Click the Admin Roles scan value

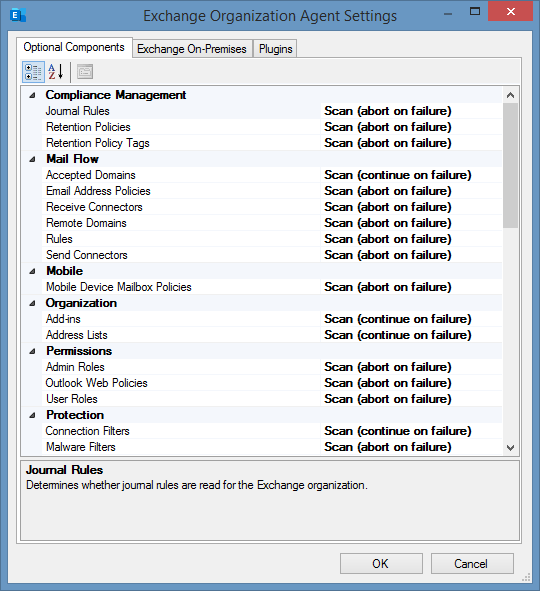click(412, 367)
